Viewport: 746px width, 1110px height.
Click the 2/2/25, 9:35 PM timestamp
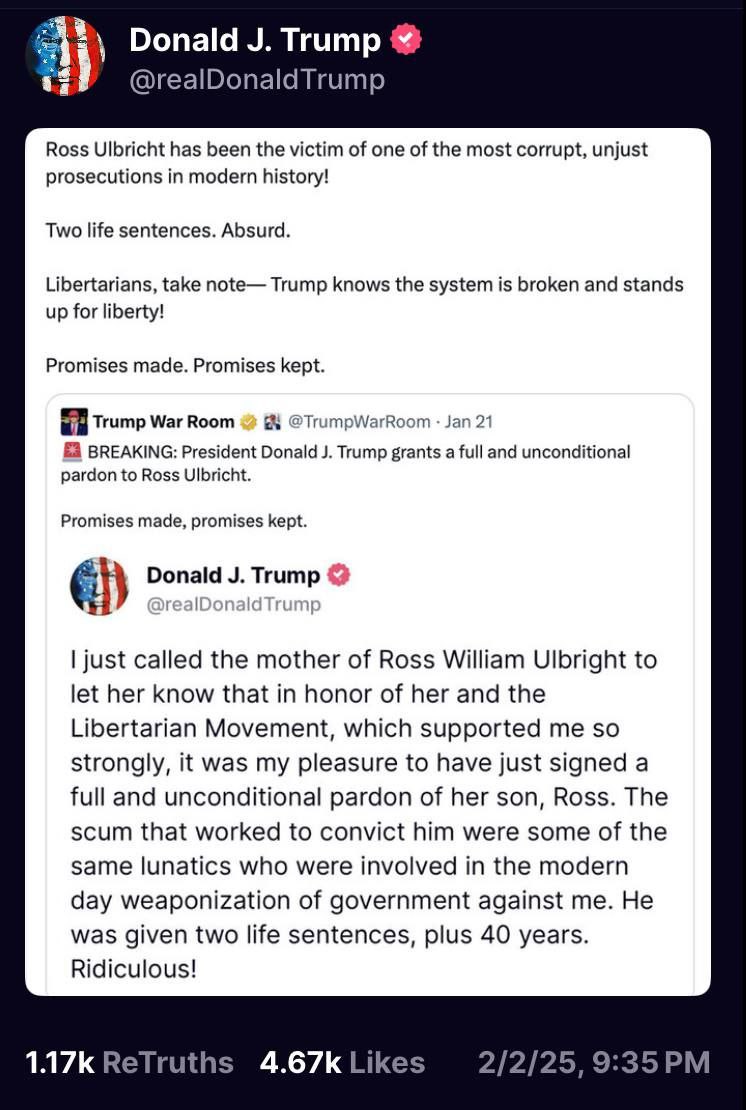coord(594,1063)
